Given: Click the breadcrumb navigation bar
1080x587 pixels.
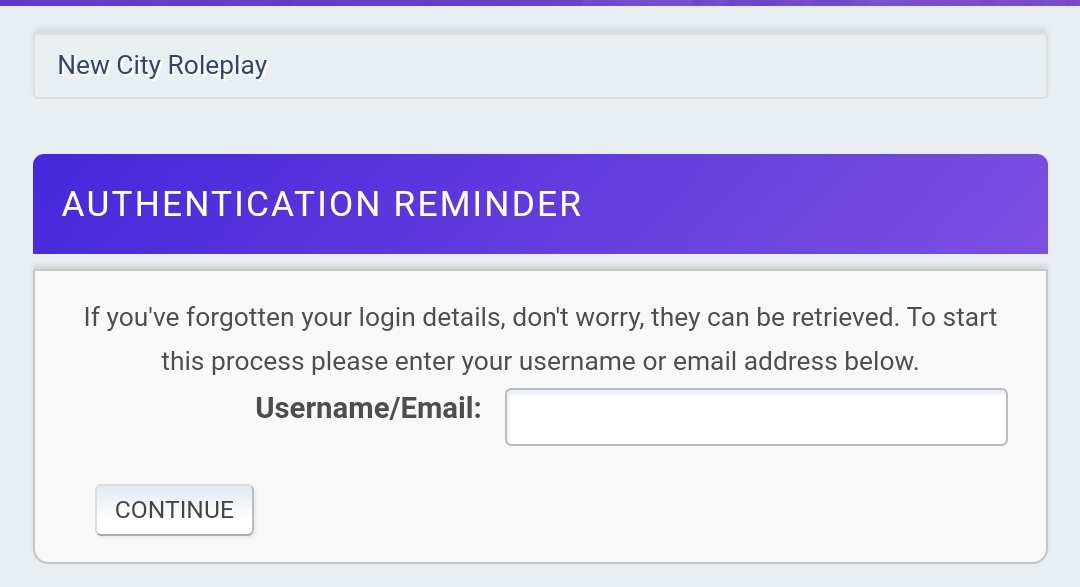Looking at the screenshot, I should click(x=540, y=66).
